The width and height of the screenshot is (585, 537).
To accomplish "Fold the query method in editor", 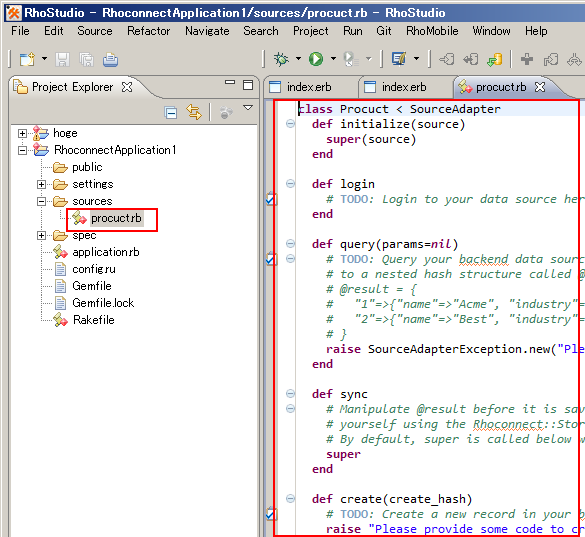I will tap(290, 244).
